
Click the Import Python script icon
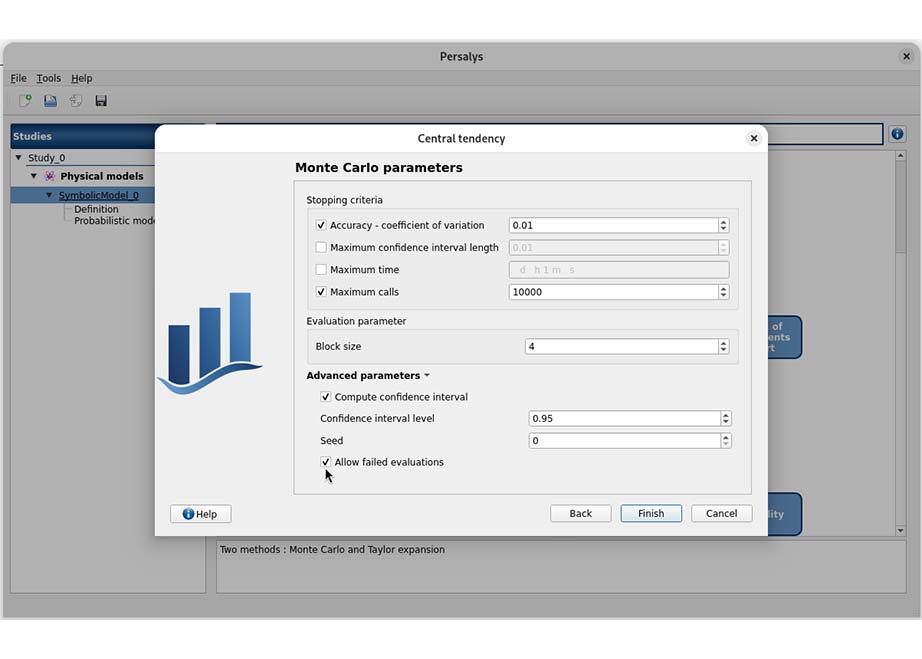click(76, 101)
